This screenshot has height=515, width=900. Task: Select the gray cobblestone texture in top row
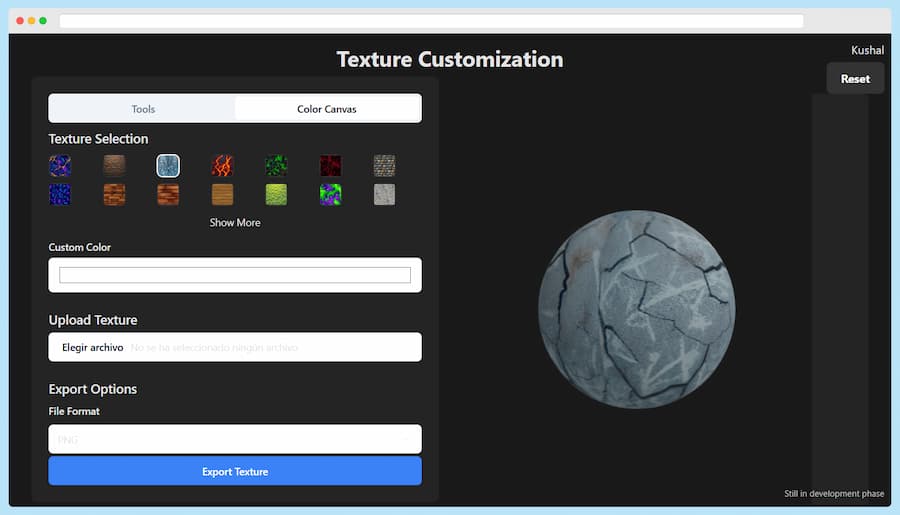point(384,166)
